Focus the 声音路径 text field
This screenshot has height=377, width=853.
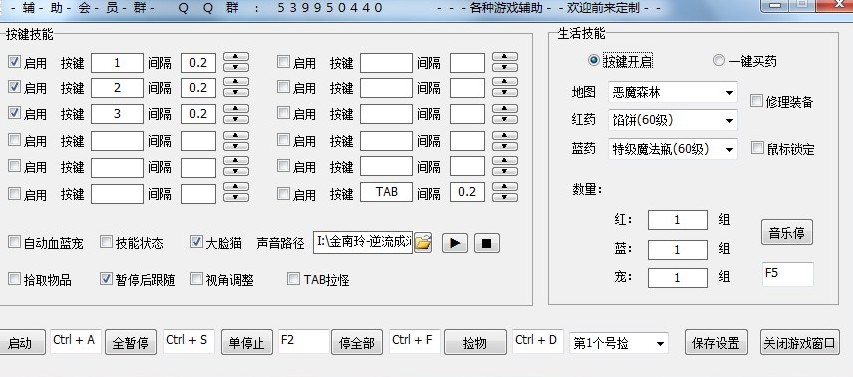363,243
